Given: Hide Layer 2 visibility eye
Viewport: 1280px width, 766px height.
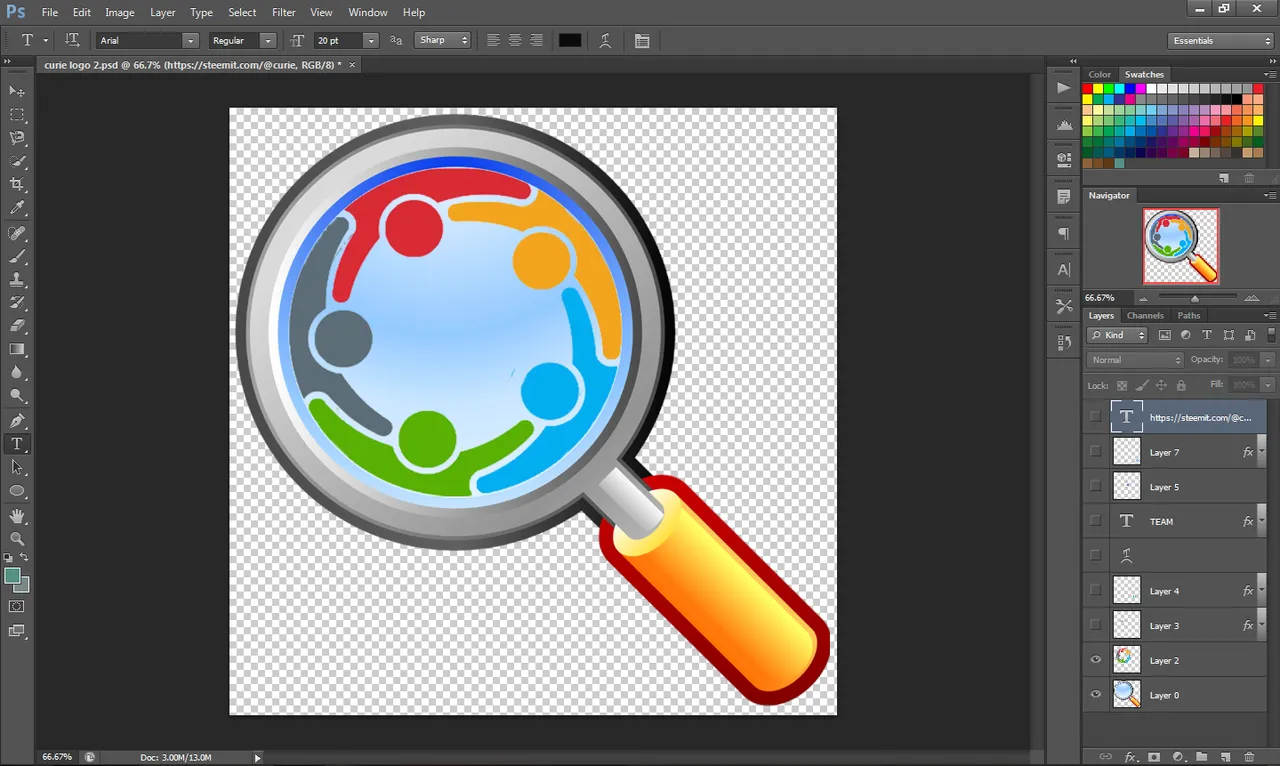Looking at the screenshot, I should pyautogui.click(x=1095, y=660).
